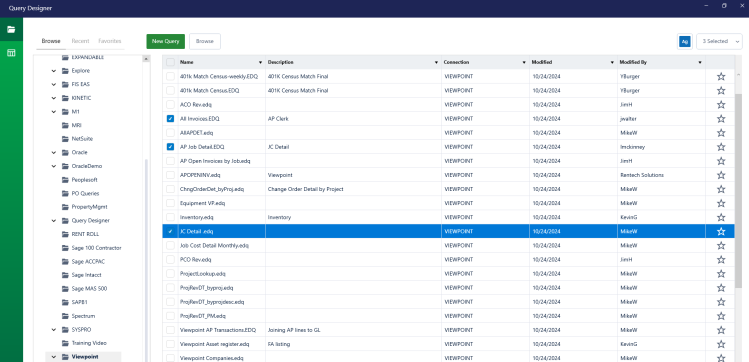Expand the Explore folder chevron

click(54, 71)
